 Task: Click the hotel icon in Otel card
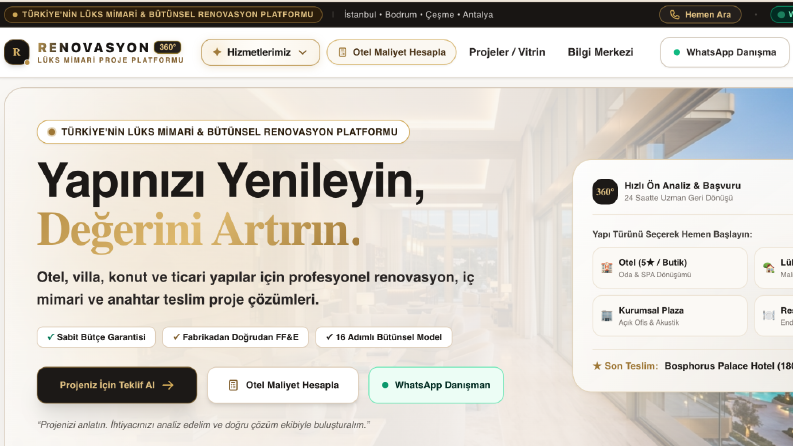[606, 267]
